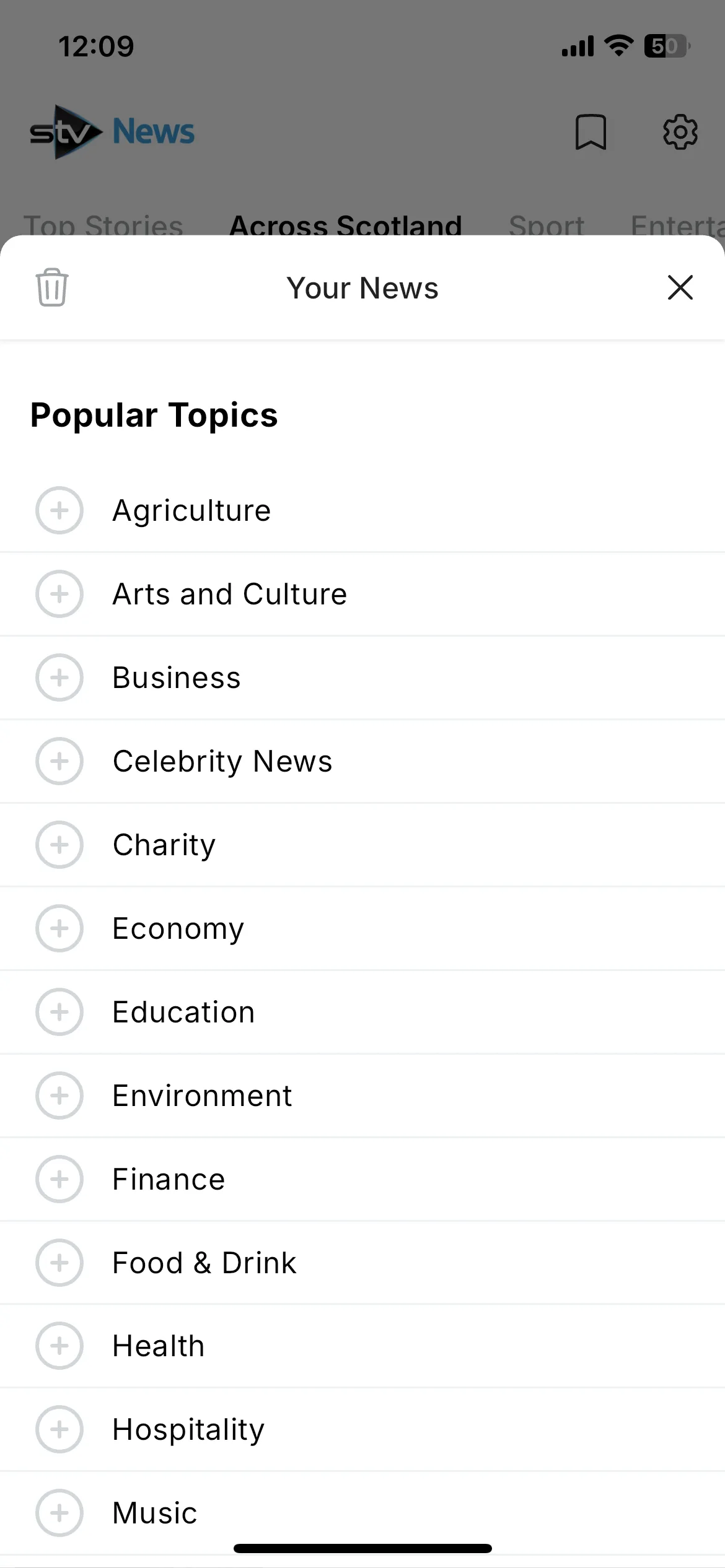Open settings gear icon

(x=680, y=131)
